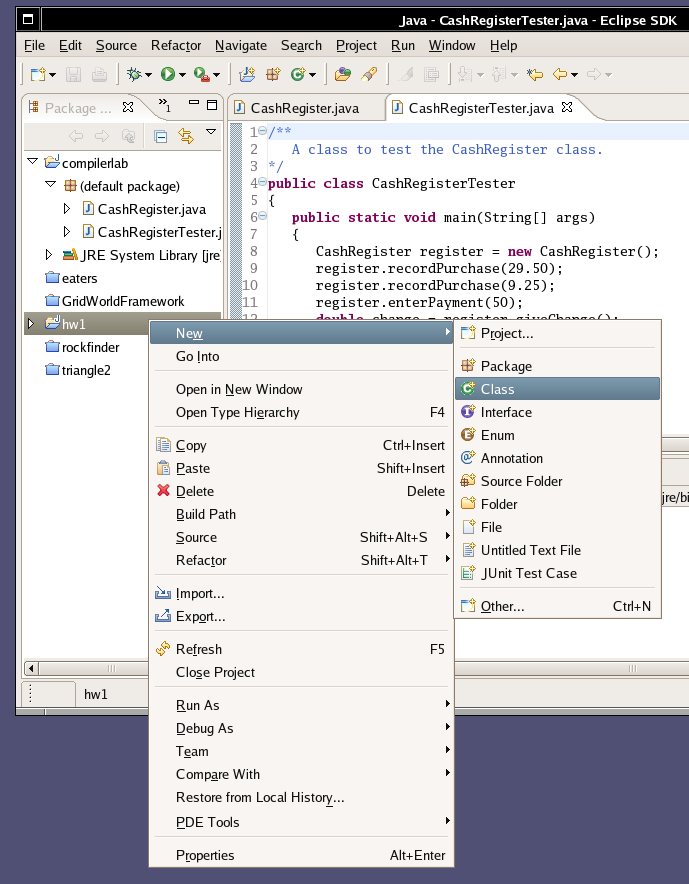
Task: Click the Open Type toolbar icon
Action: pyautogui.click(x=342, y=74)
